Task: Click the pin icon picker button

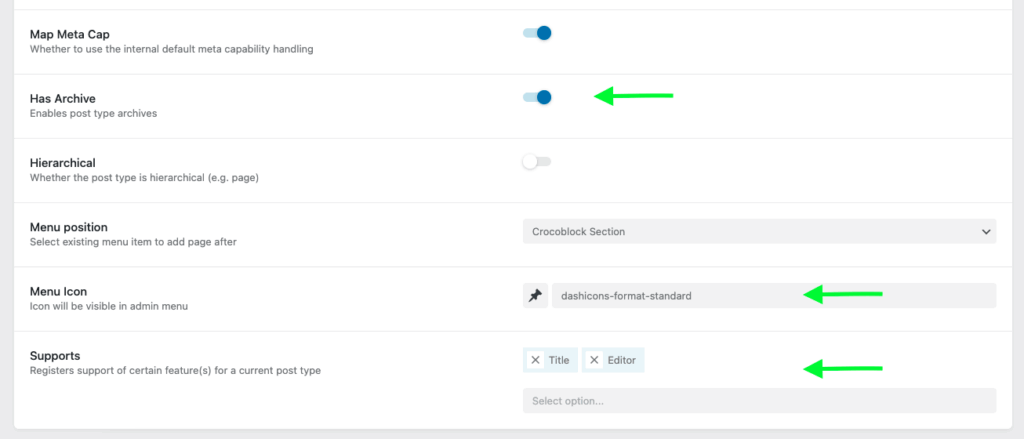Action: pyautogui.click(x=535, y=296)
